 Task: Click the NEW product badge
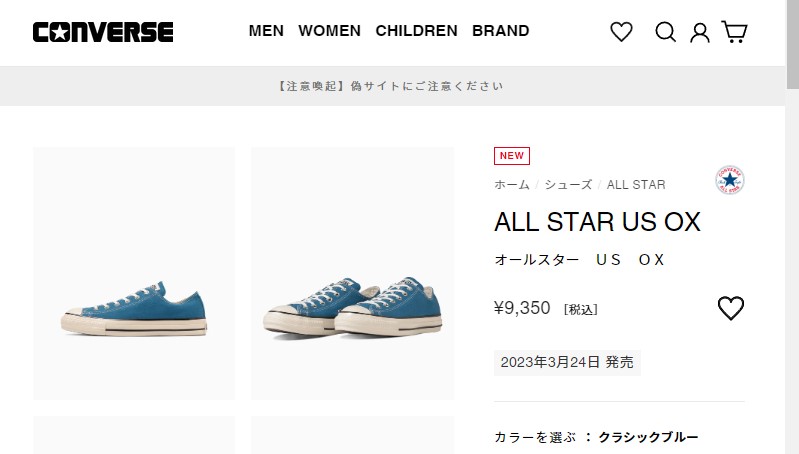512,156
